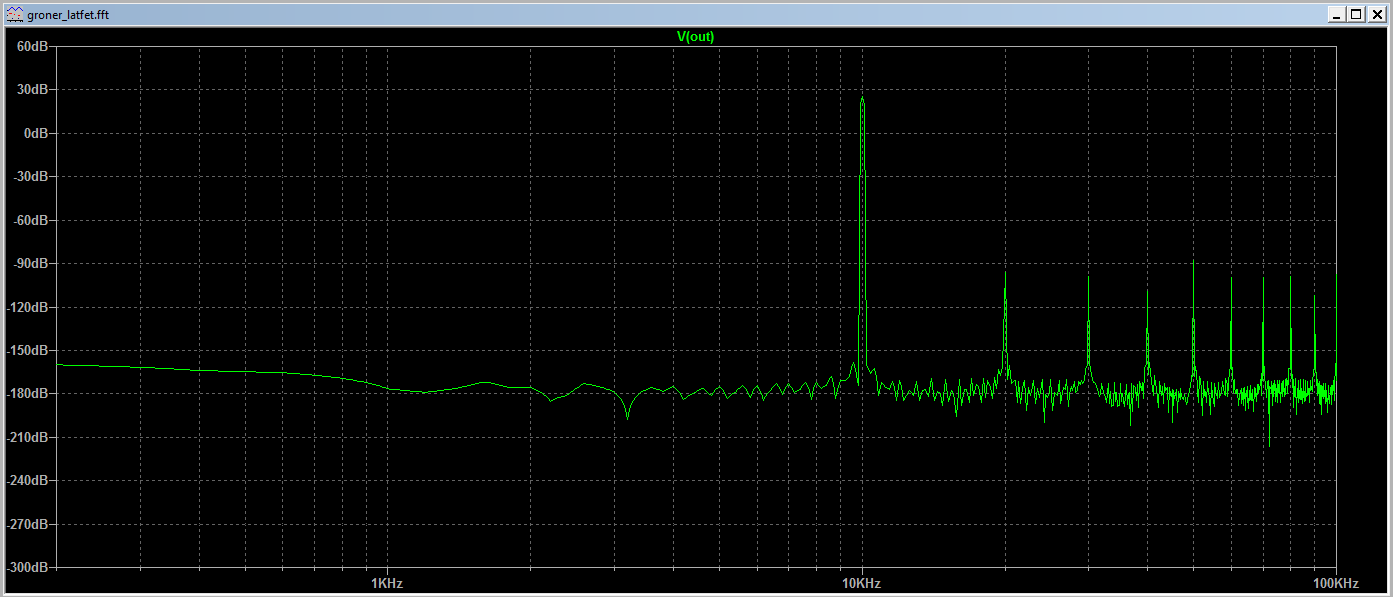This screenshot has width=1393, height=597.
Task: Maximize the FFT plot window
Action: pyautogui.click(x=1356, y=14)
